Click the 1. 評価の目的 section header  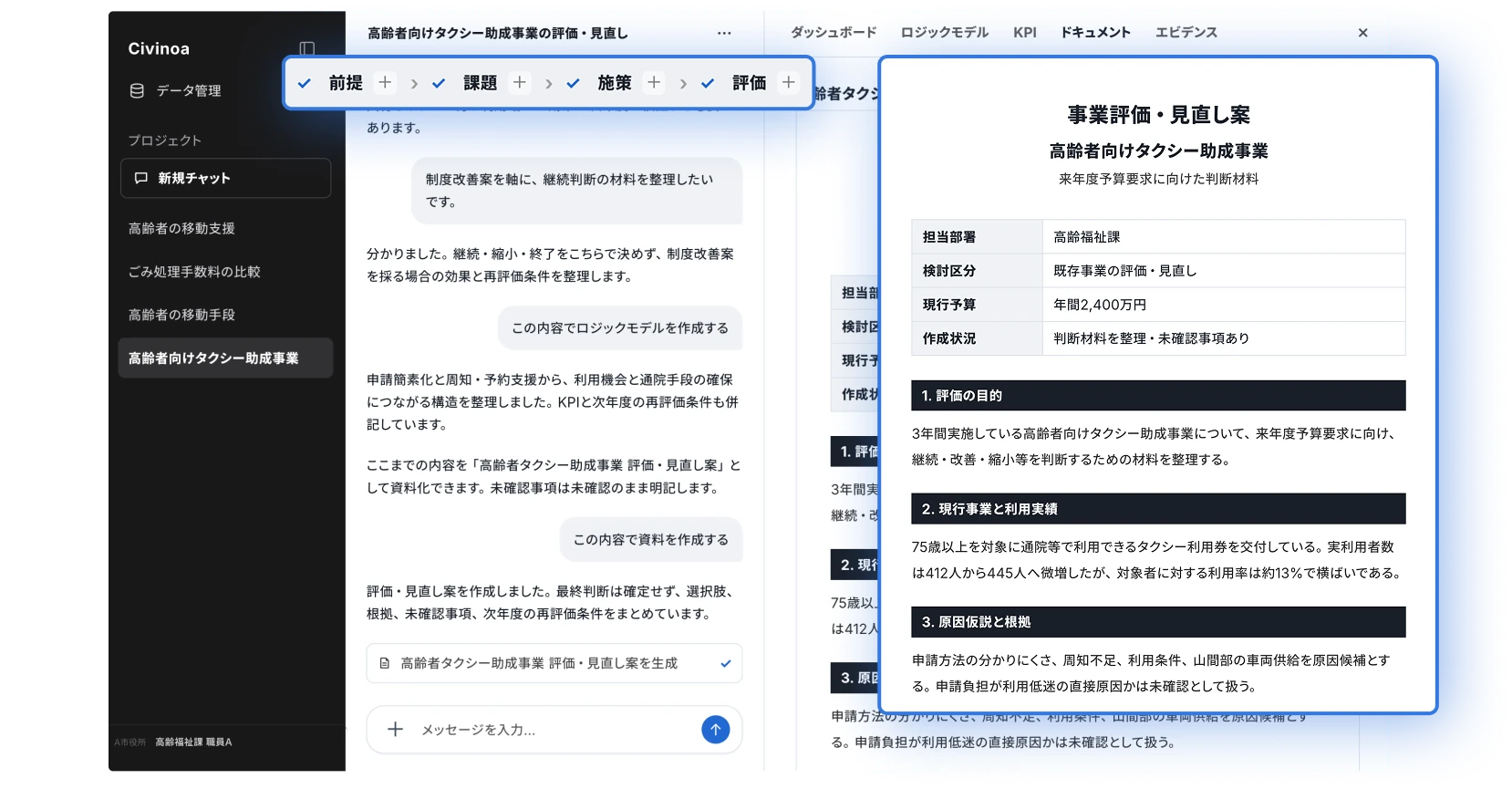(1158, 396)
